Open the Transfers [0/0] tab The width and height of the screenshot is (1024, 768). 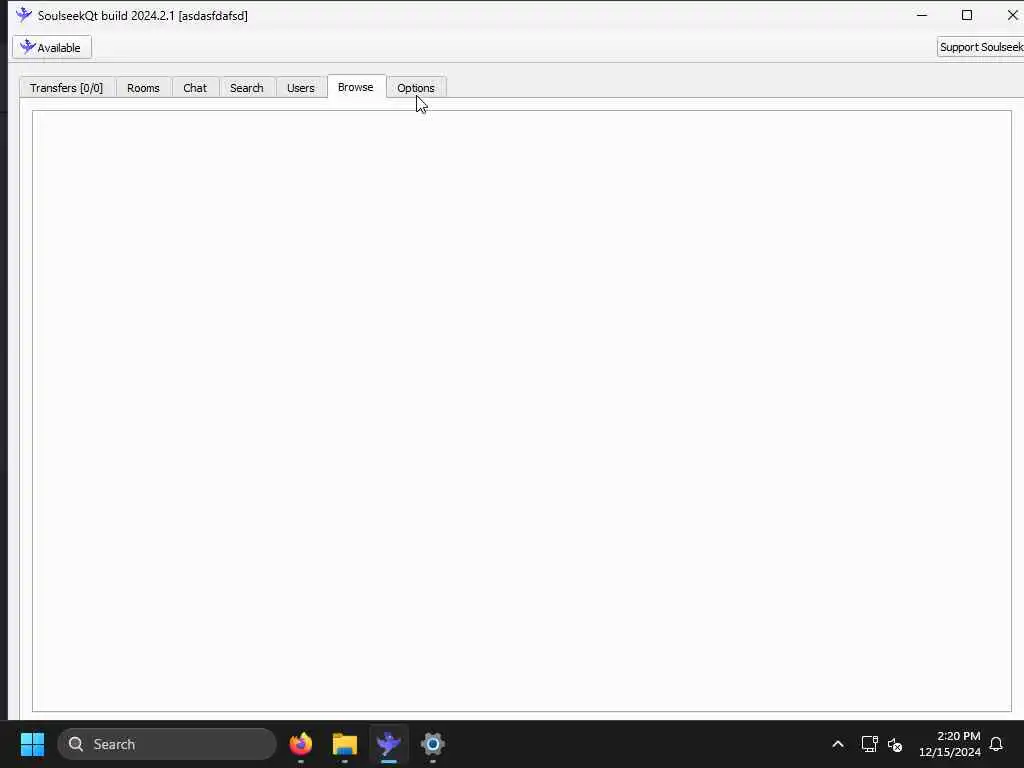pyautogui.click(x=67, y=88)
